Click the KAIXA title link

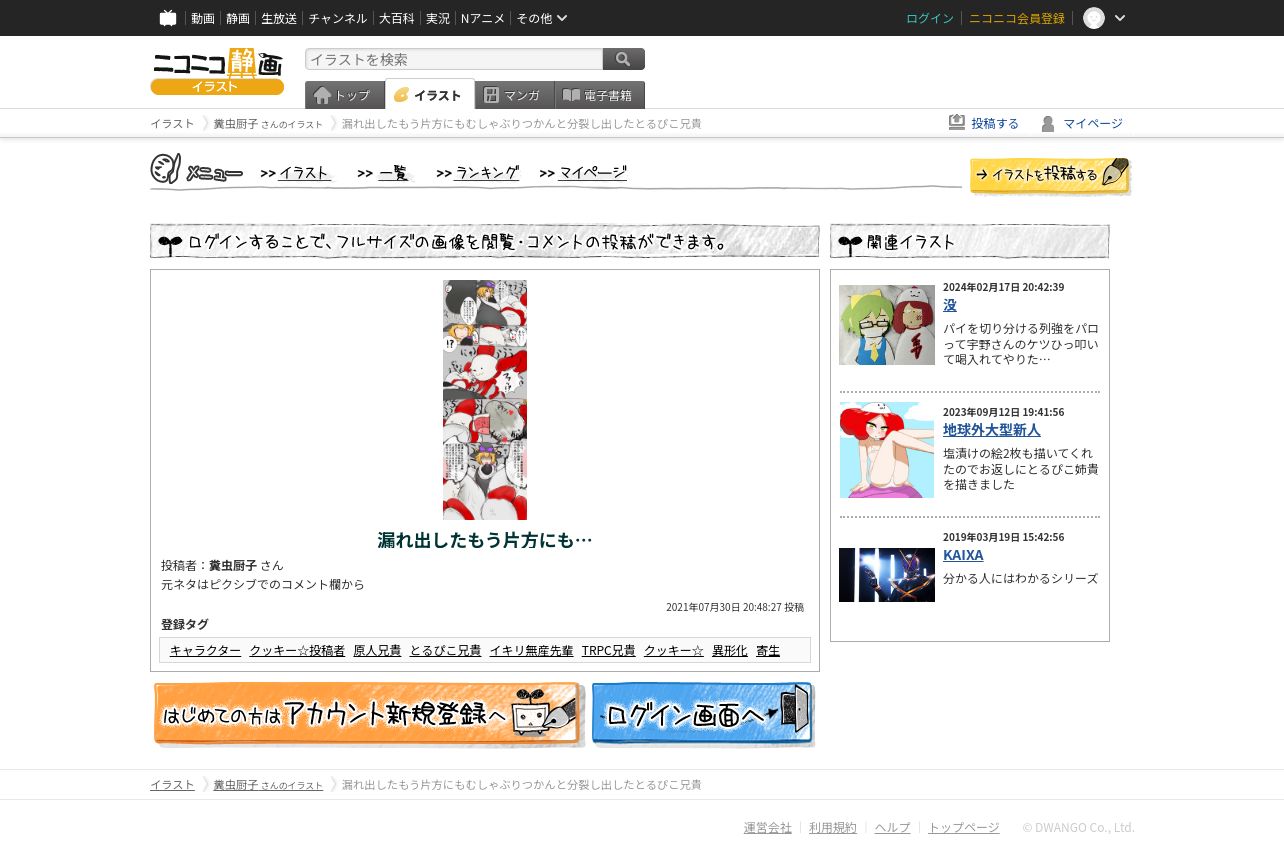click(x=963, y=555)
